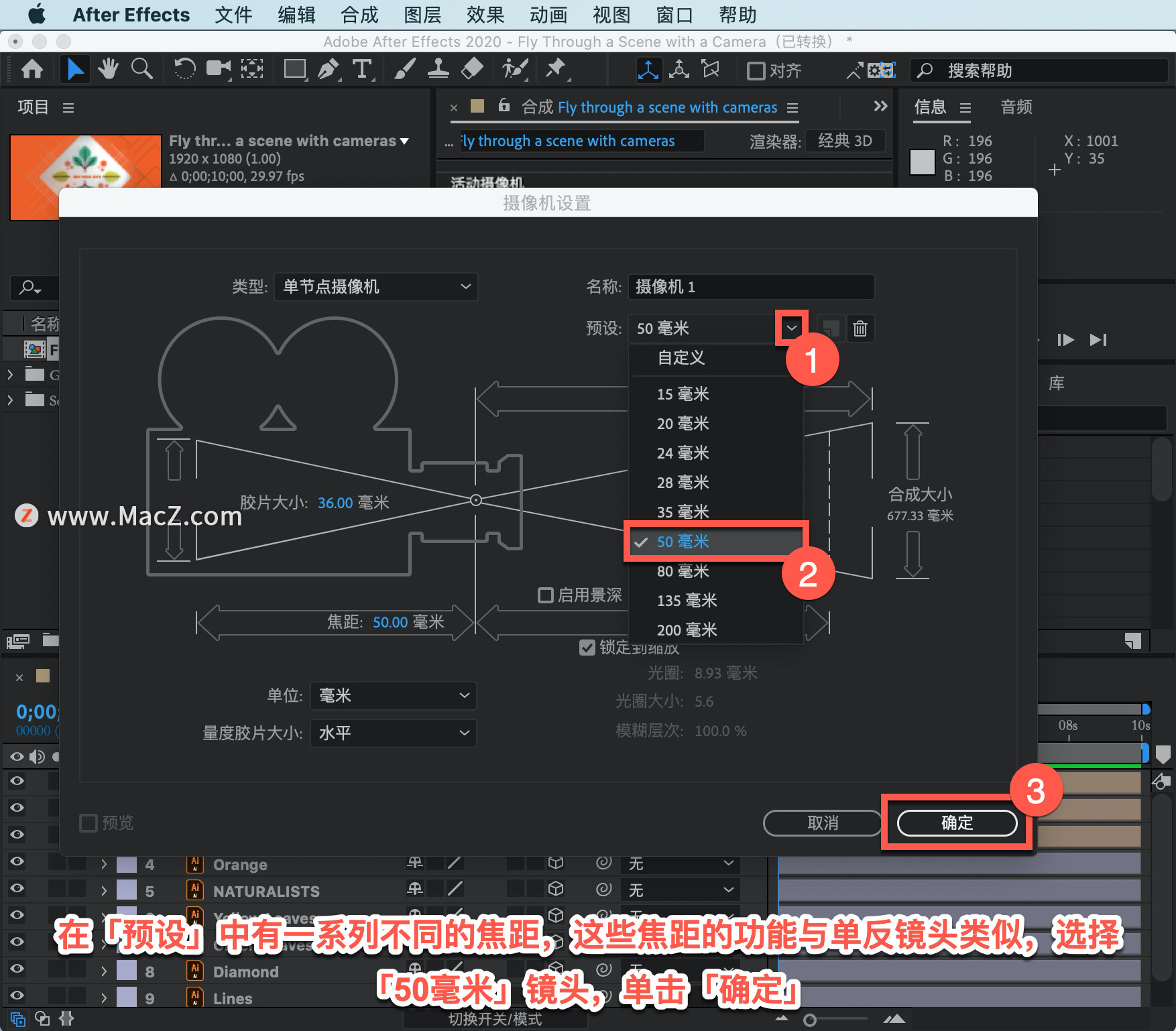
Task: Click the last frame playback button
Action: point(1098,340)
